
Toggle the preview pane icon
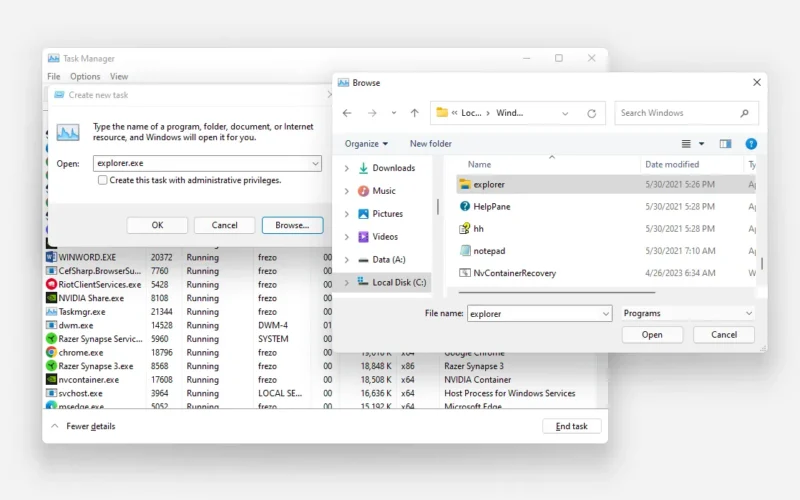click(725, 144)
